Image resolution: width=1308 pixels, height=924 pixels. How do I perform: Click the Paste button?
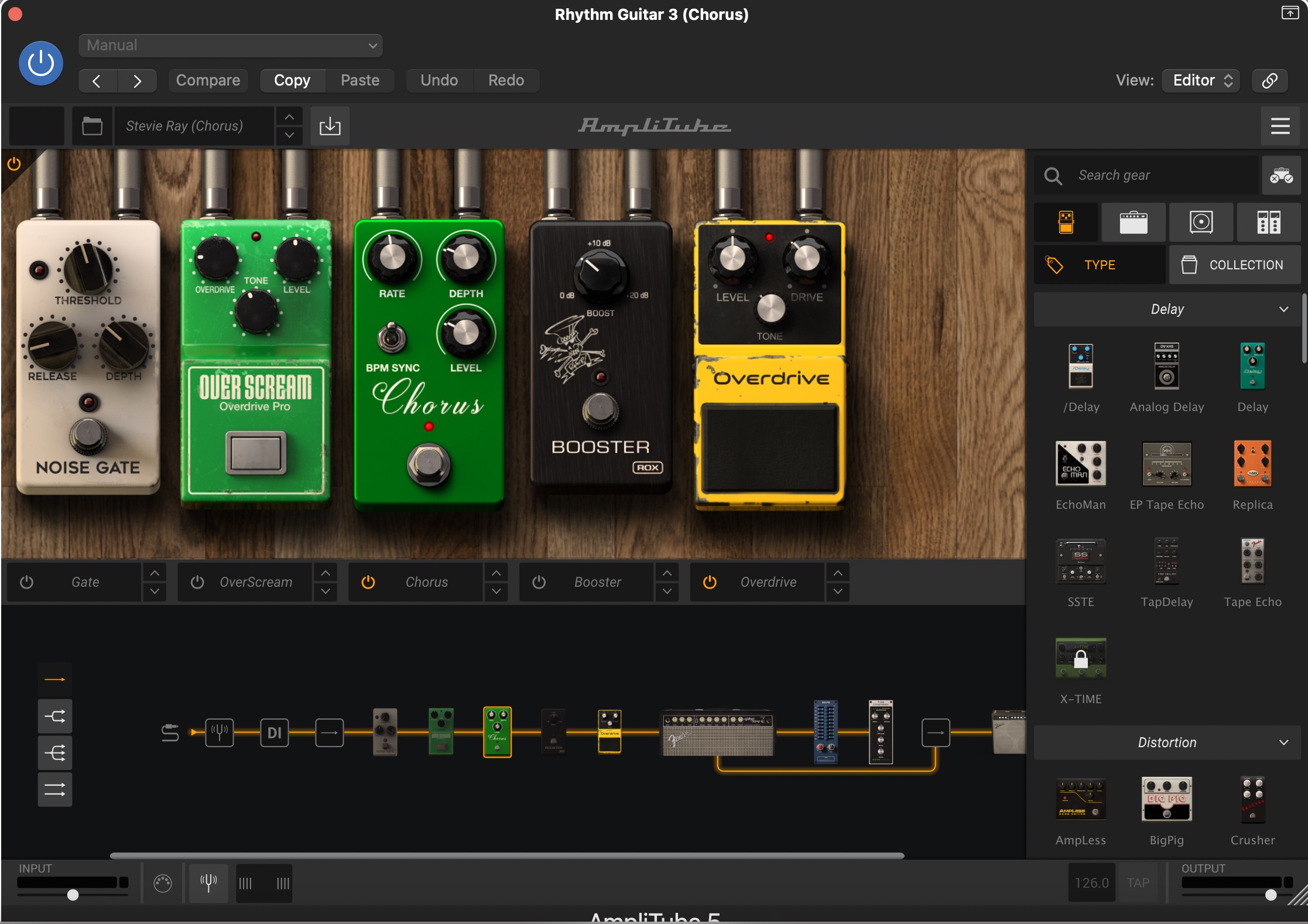click(x=360, y=80)
